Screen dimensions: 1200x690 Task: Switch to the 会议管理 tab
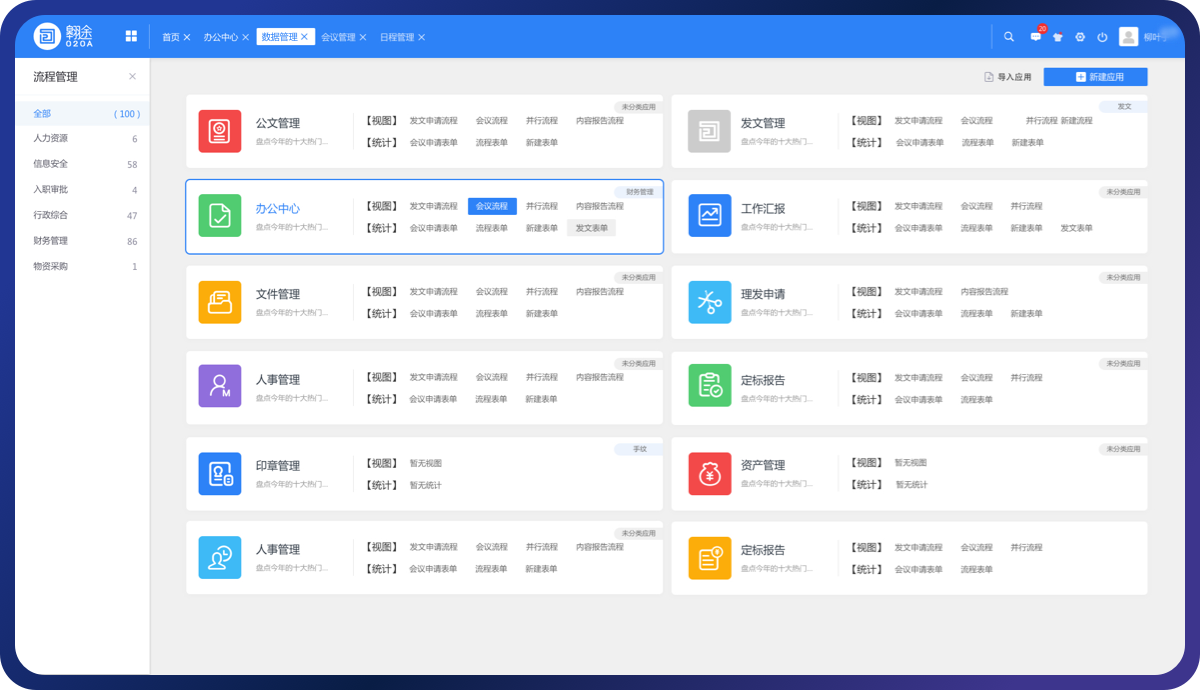tap(337, 37)
